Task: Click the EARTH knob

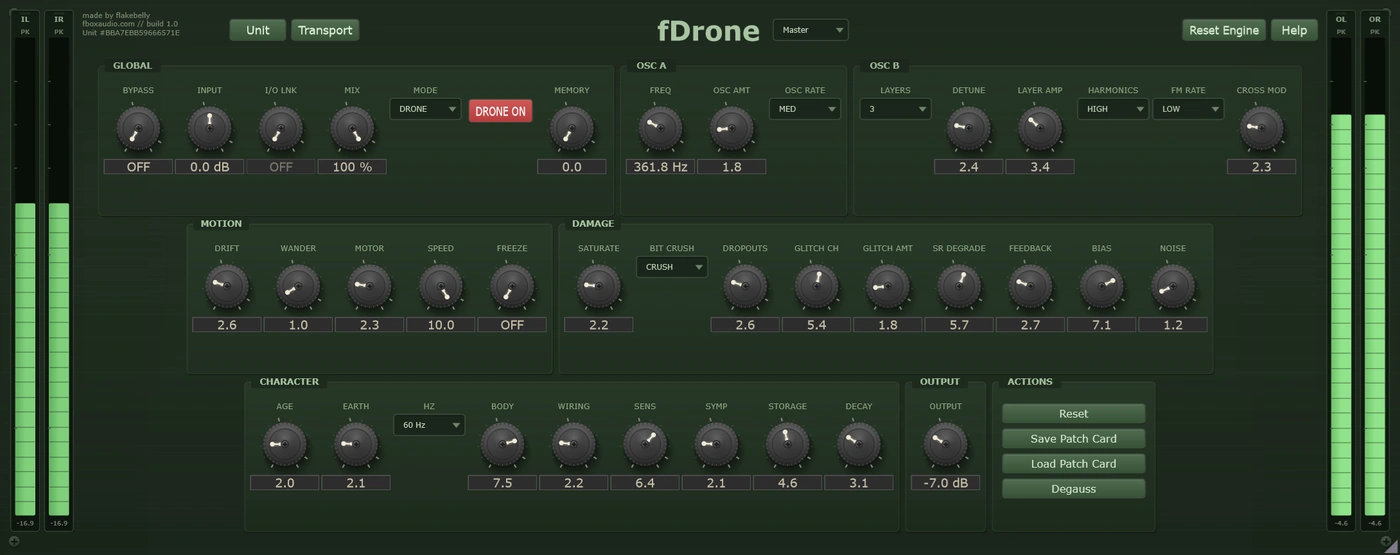Action: (356, 445)
